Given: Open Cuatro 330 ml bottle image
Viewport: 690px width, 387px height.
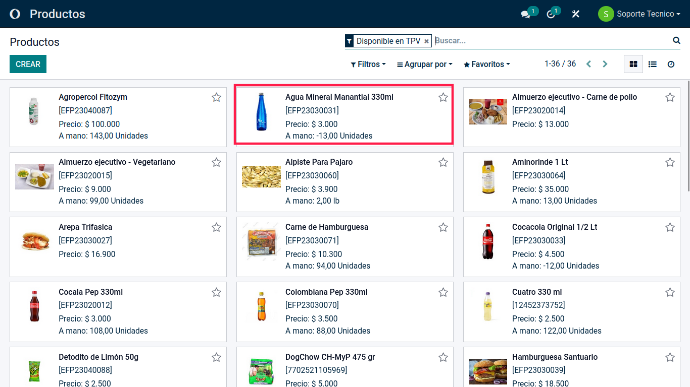Looking at the screenshot, I should [488, 306].
